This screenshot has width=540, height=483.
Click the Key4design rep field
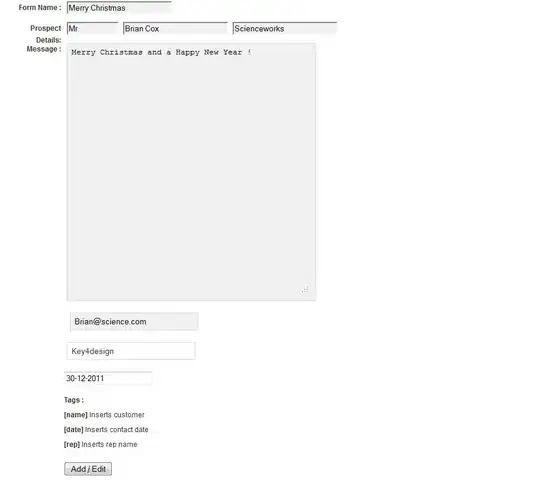[x=131, y=351]
